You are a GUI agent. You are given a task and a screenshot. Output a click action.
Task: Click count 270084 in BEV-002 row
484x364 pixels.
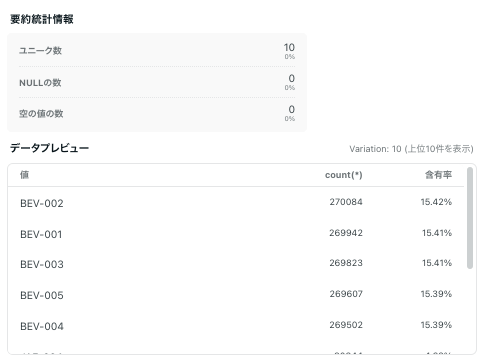346,202
